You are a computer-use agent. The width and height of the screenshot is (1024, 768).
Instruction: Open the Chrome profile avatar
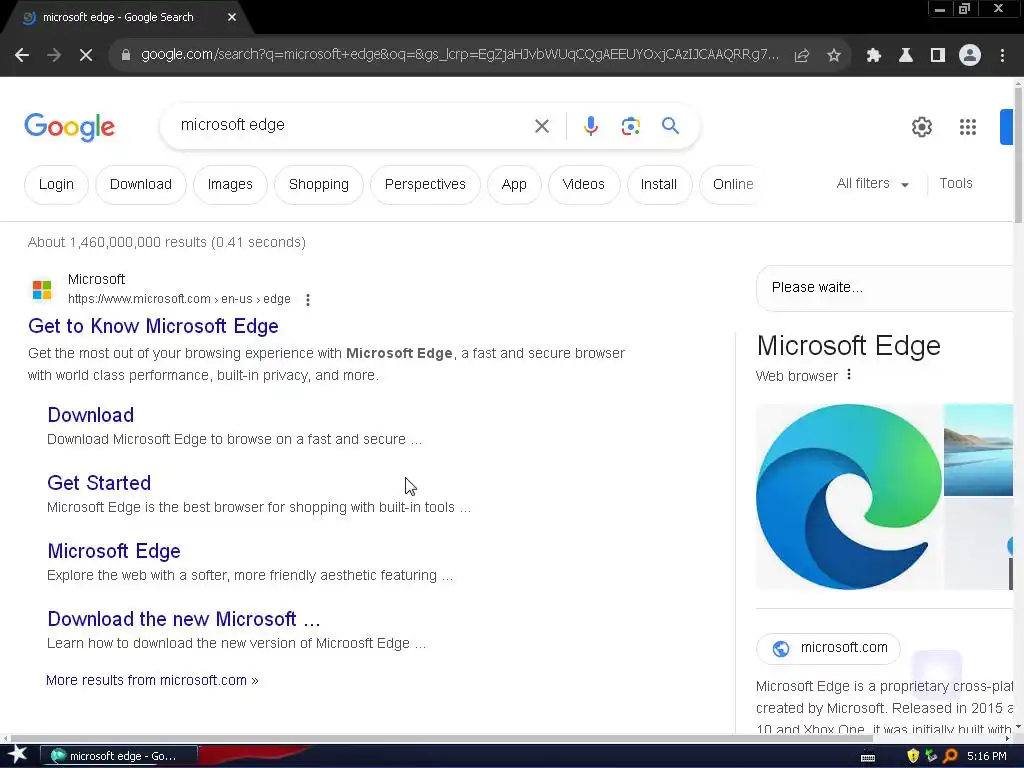pyautogui.click(x=970, y=56)
